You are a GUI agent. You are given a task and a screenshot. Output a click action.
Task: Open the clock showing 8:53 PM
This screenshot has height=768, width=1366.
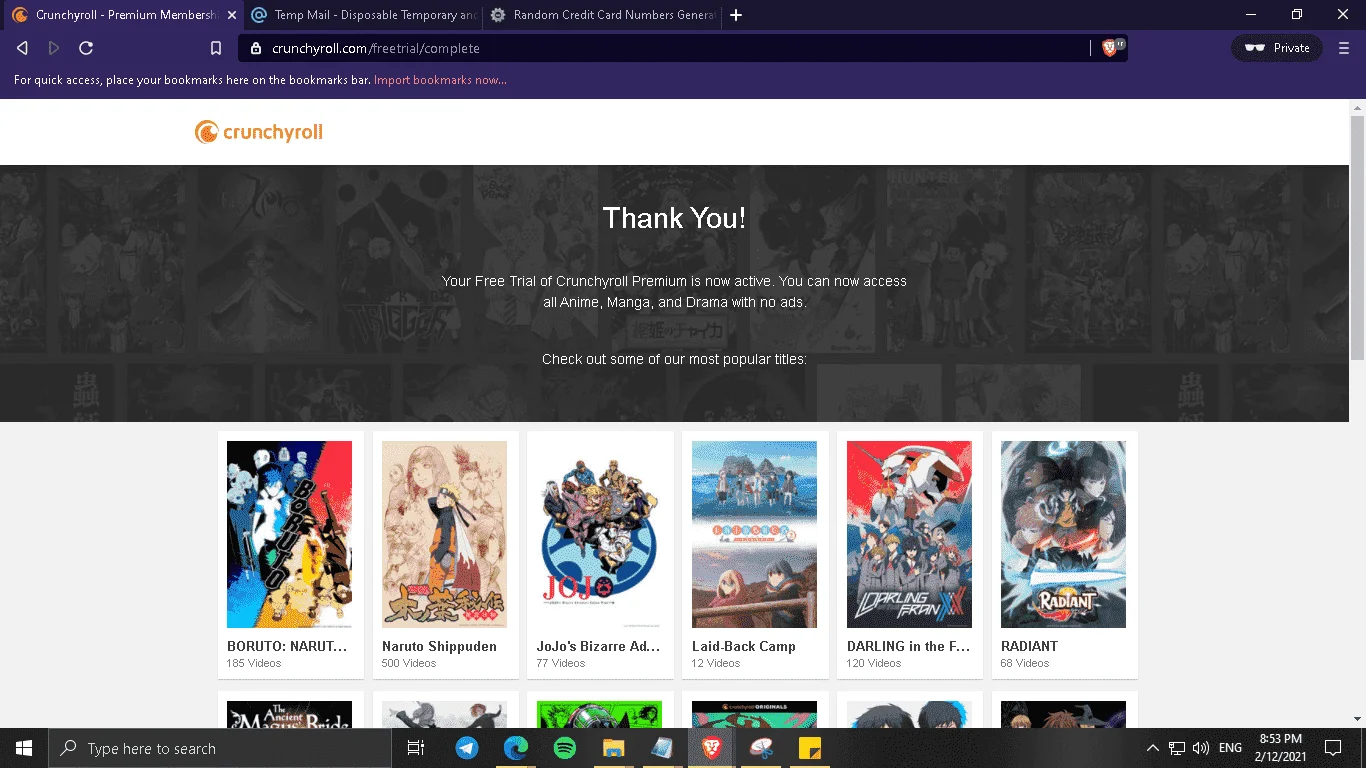(x=1281, y=748)
